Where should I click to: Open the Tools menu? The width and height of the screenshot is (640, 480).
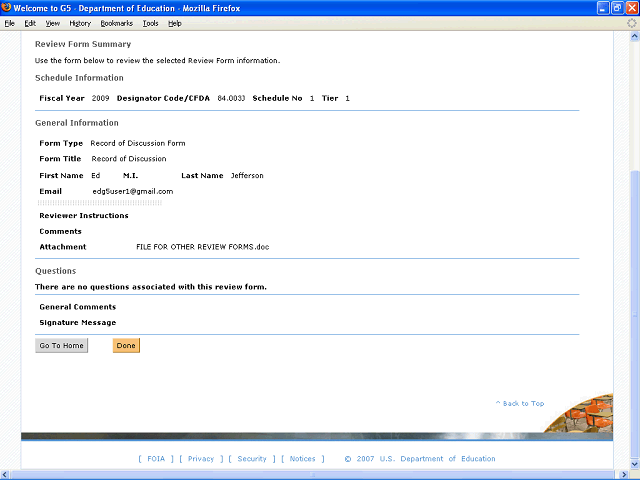[151, 24]
